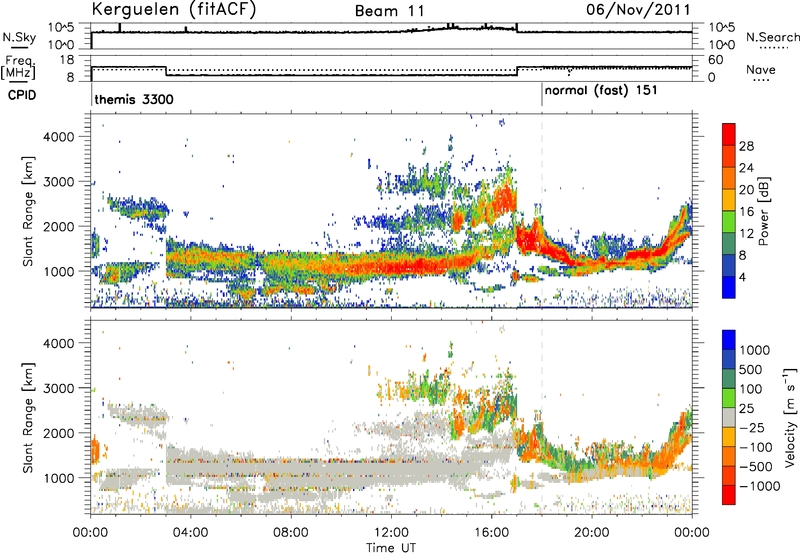Click the 'Time UT' axis label

click(x=391, y=547)
